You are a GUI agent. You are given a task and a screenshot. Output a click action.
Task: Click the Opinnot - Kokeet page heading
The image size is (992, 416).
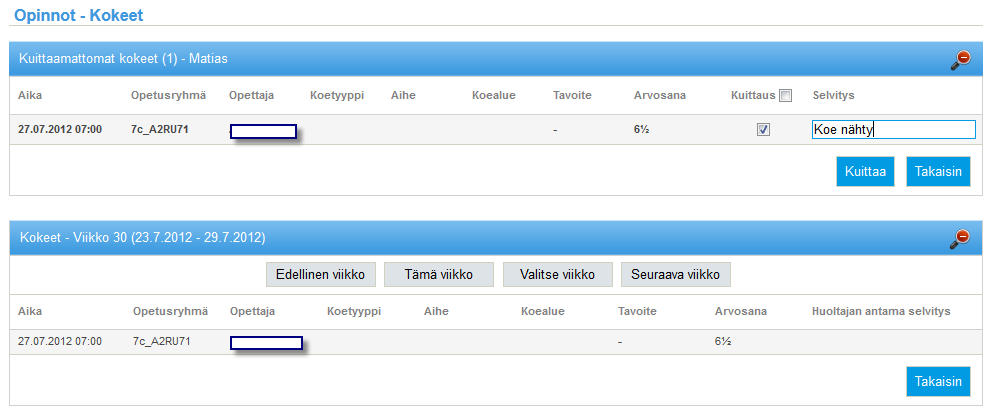point(79,15)
